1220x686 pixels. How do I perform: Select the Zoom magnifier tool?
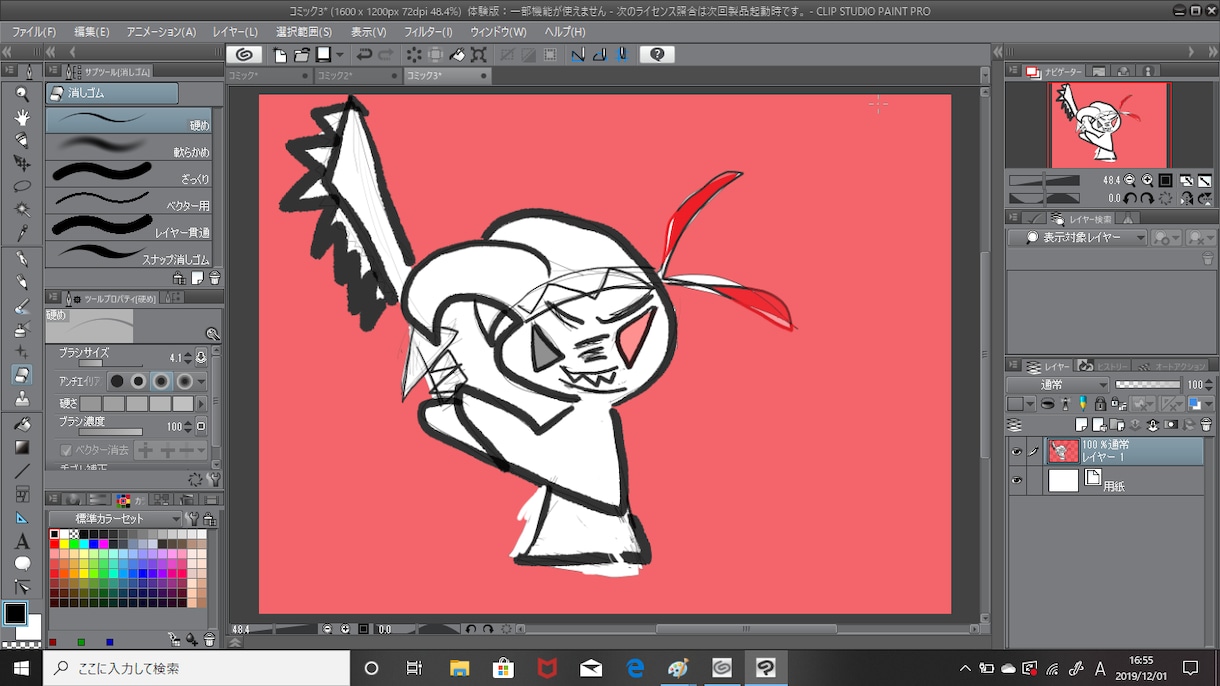(22, 94)
